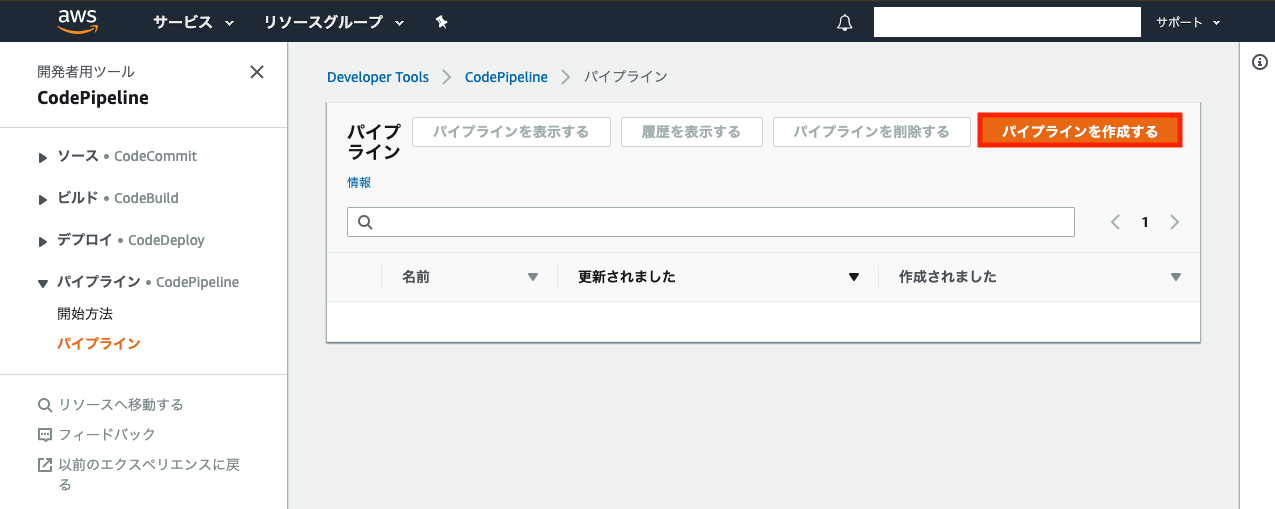
Task: Click the 作成されました column header text
Action: tap(948, 277)
